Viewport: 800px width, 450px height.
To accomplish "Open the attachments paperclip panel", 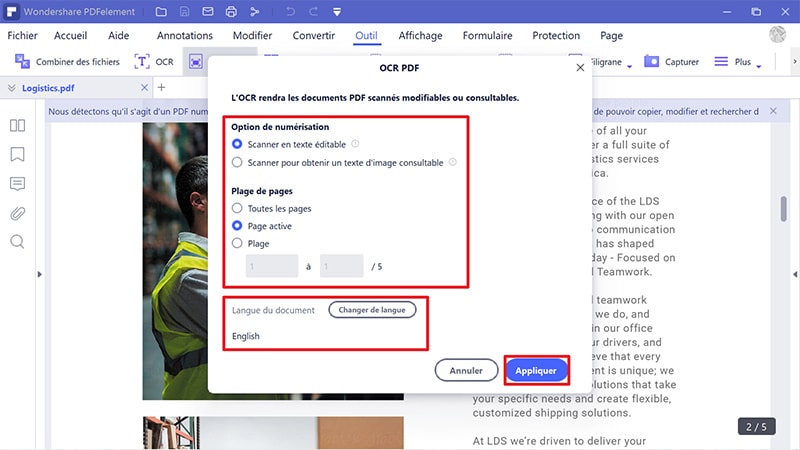I will [x=17, y=213].
